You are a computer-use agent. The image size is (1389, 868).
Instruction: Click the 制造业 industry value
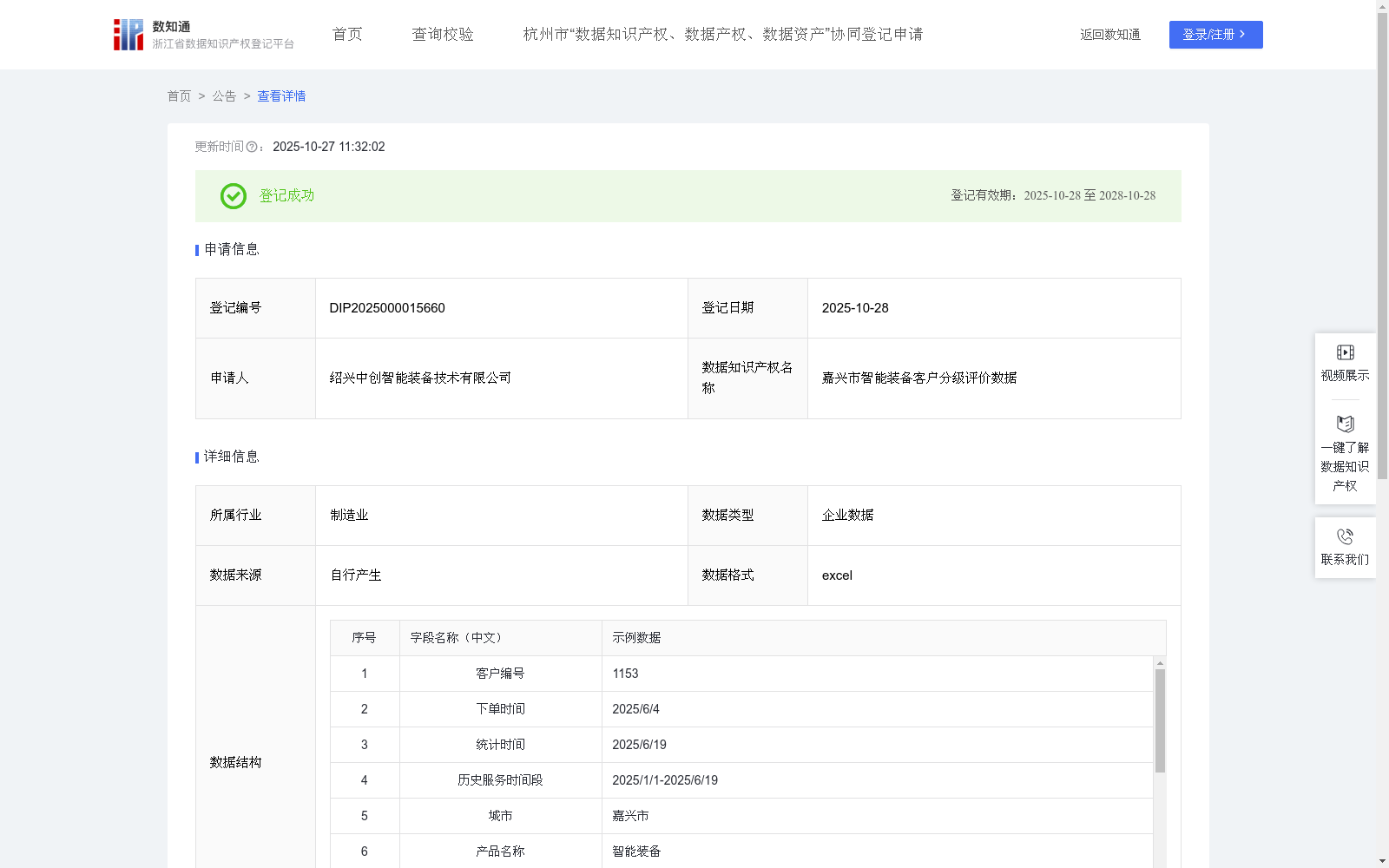tap(349, 516)
